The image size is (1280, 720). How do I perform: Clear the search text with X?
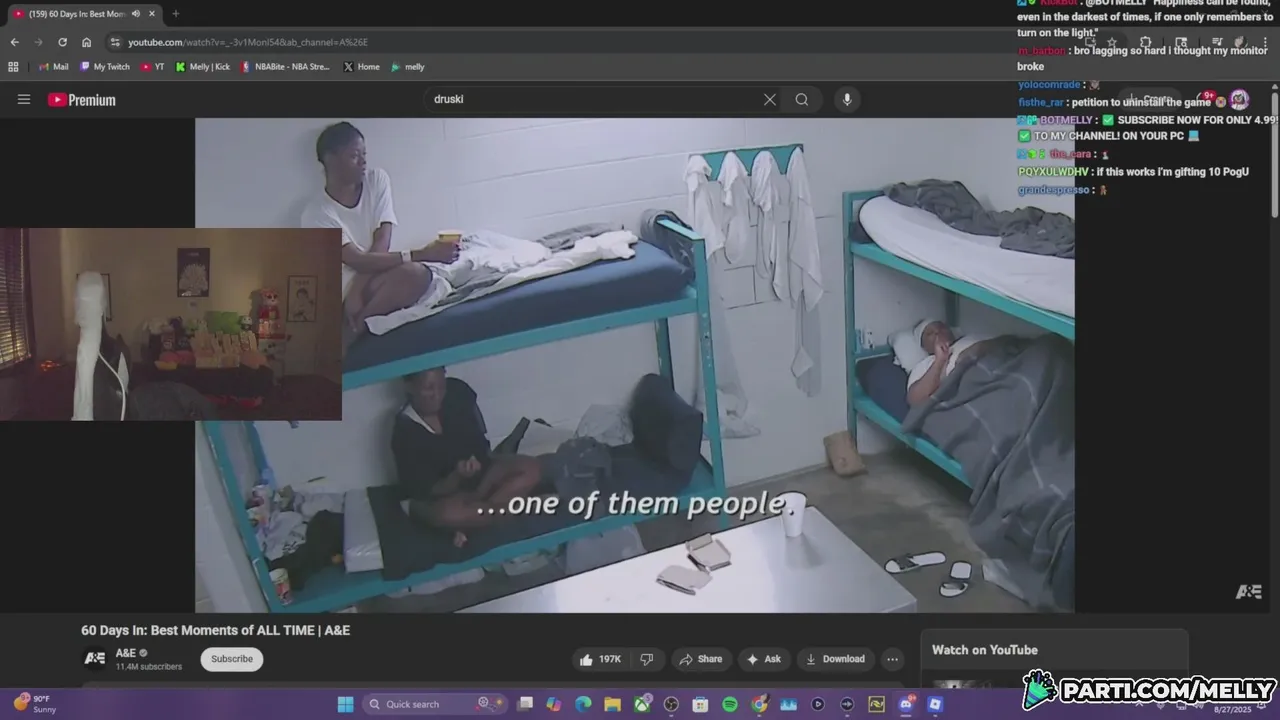point(769,99)
